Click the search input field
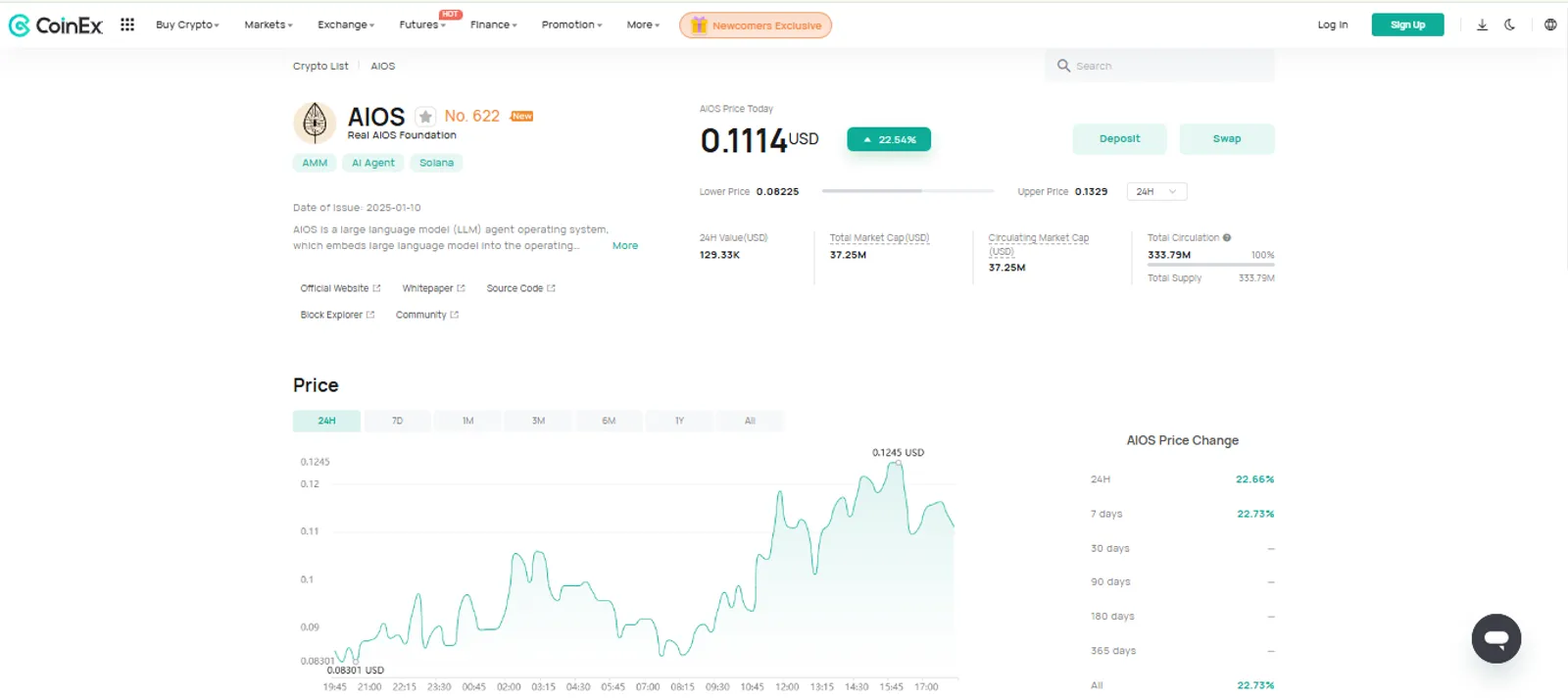The image size is (1568, 700). [x=1159, y=66]
